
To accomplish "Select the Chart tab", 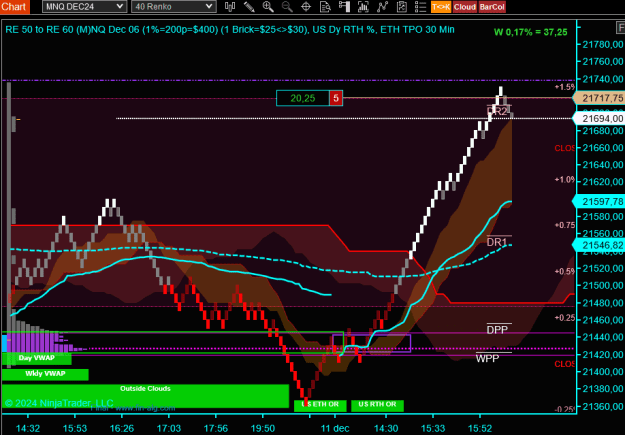I will tap(14, 7).
